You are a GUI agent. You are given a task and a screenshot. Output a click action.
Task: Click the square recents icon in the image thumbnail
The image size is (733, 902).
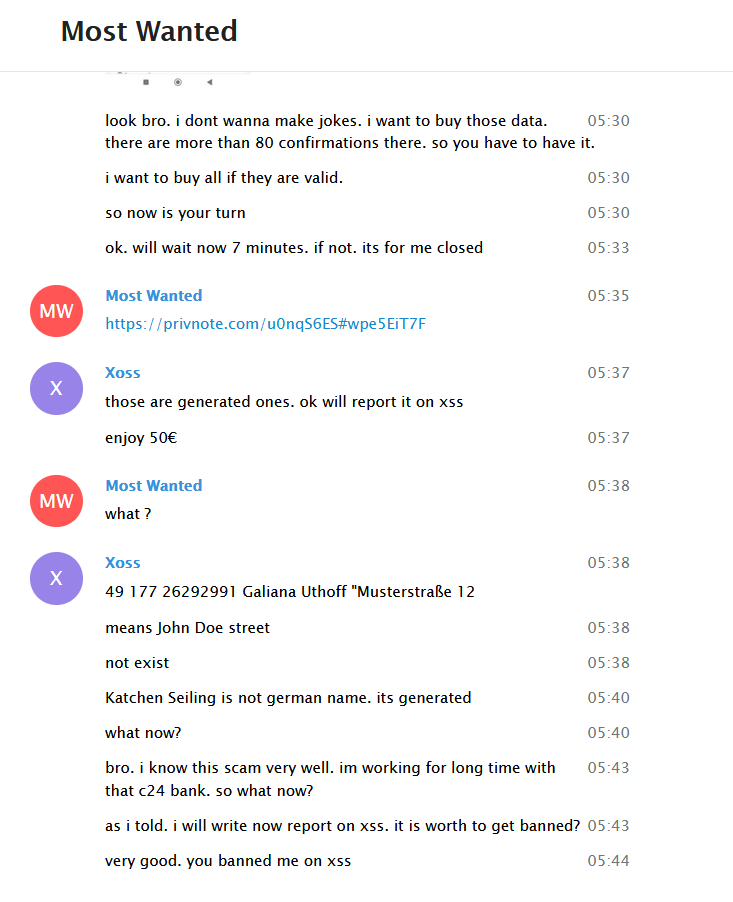pos(146,82)
